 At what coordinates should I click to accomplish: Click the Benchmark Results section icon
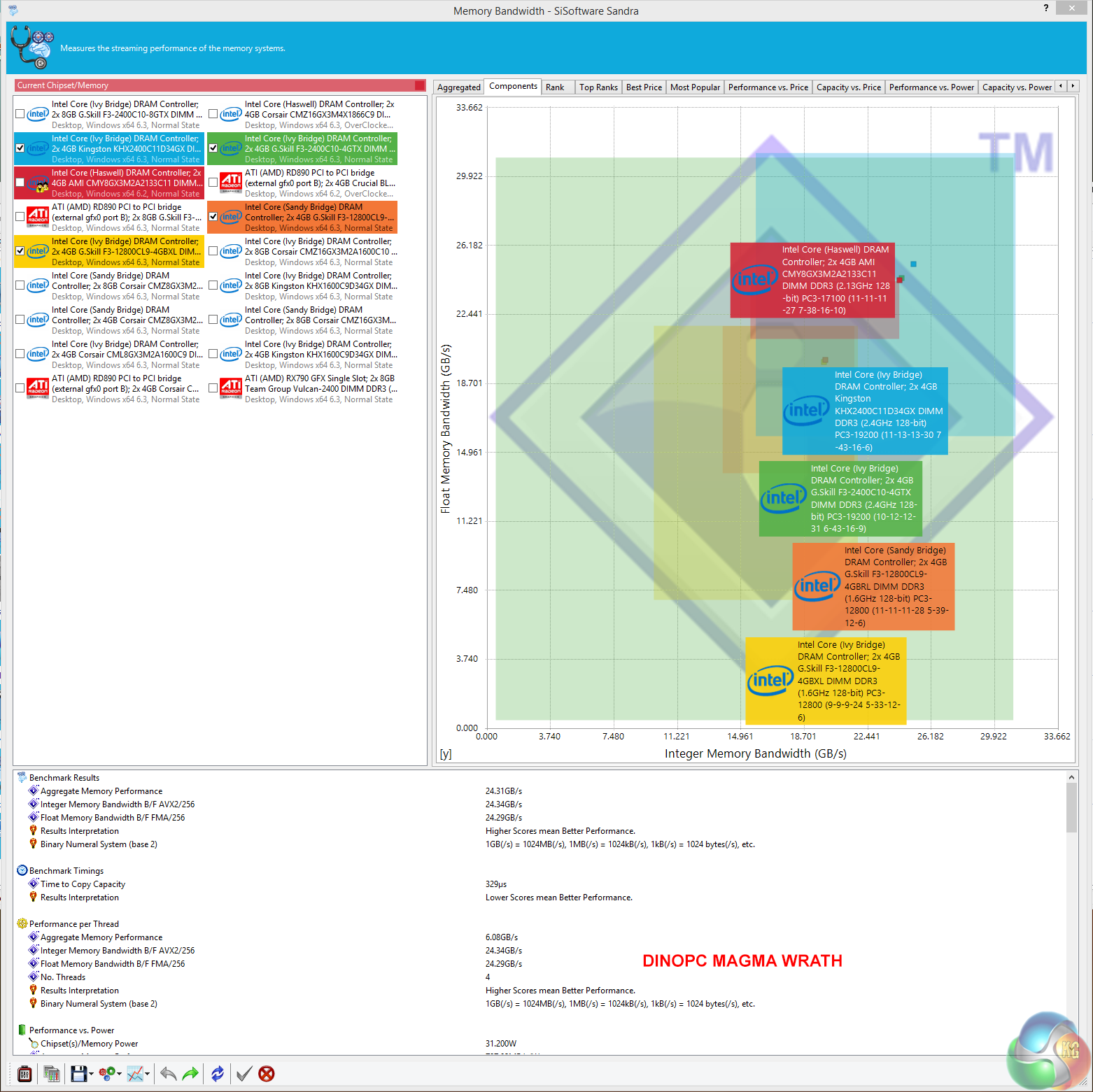point(22,777)
